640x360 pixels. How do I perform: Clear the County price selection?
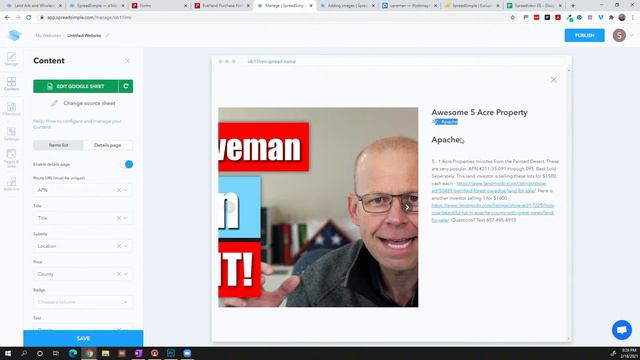point(119,274)
